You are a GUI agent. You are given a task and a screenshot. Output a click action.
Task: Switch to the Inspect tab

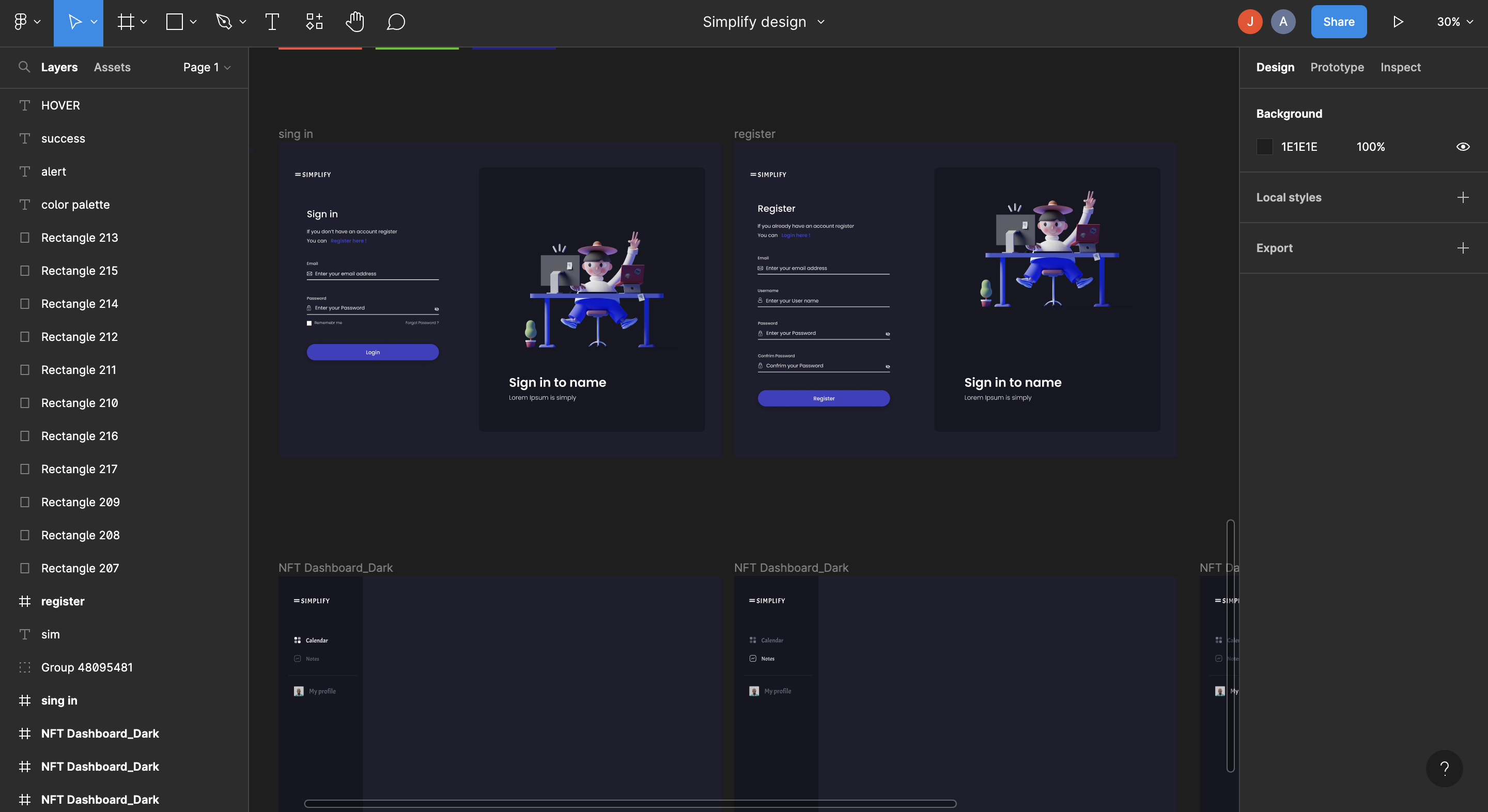click(1400, 67)
